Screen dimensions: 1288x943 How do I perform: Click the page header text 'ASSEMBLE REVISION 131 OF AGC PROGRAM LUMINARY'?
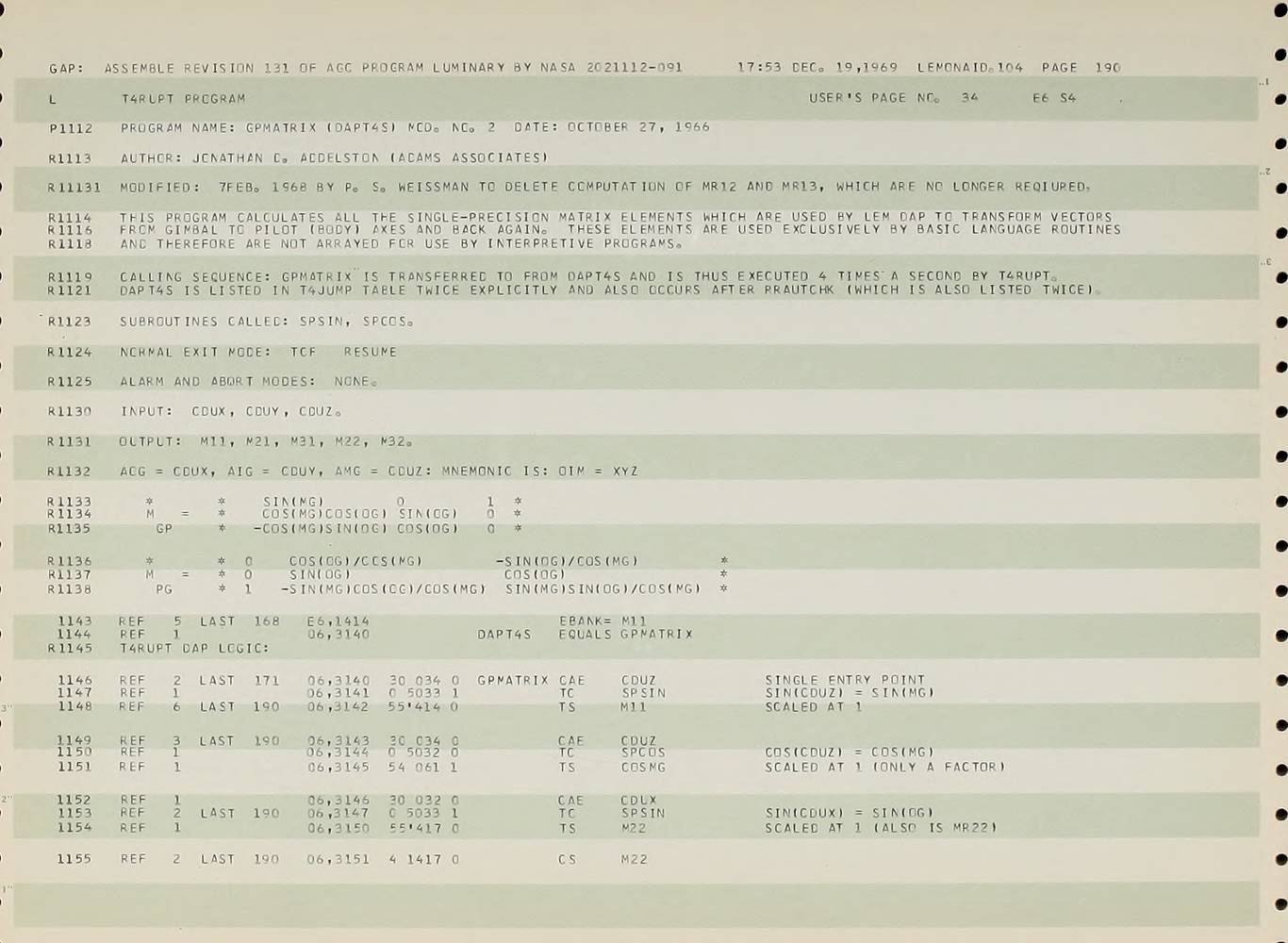coord(305,68)
